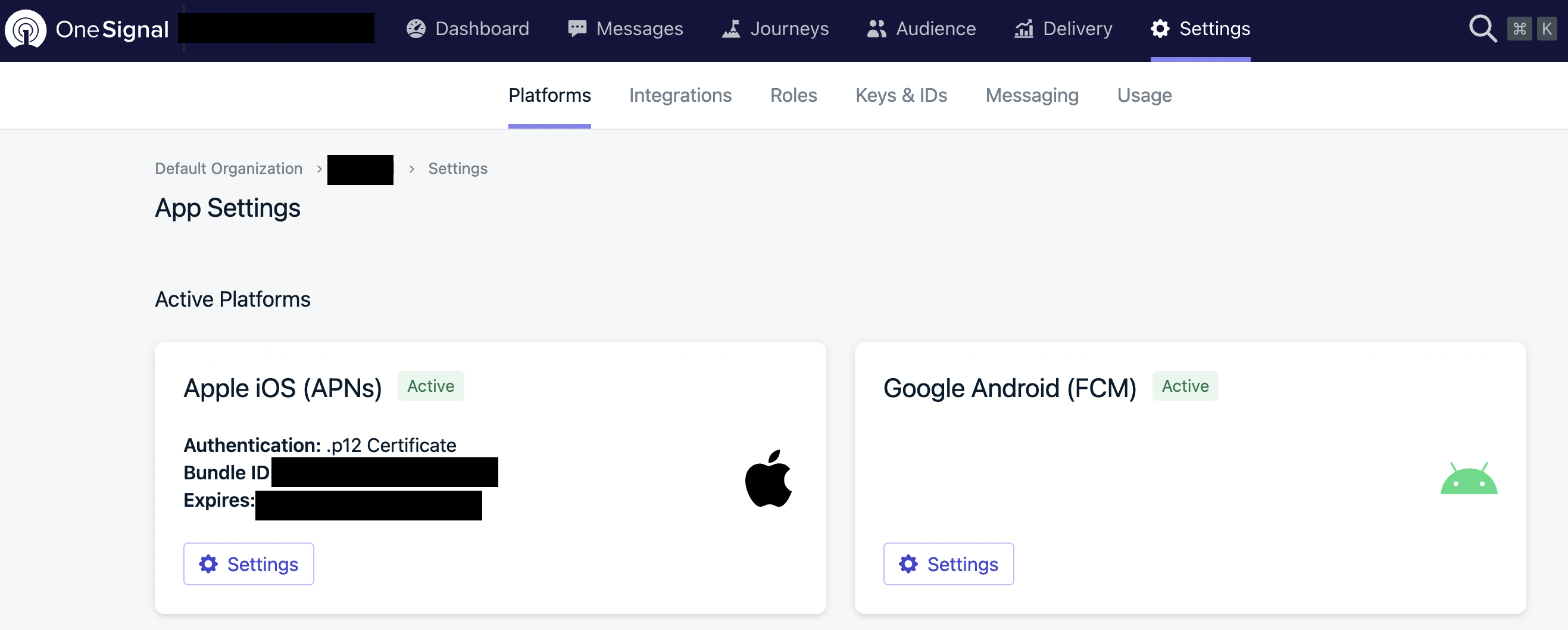Open the Usage tab

click(1144, 95)
